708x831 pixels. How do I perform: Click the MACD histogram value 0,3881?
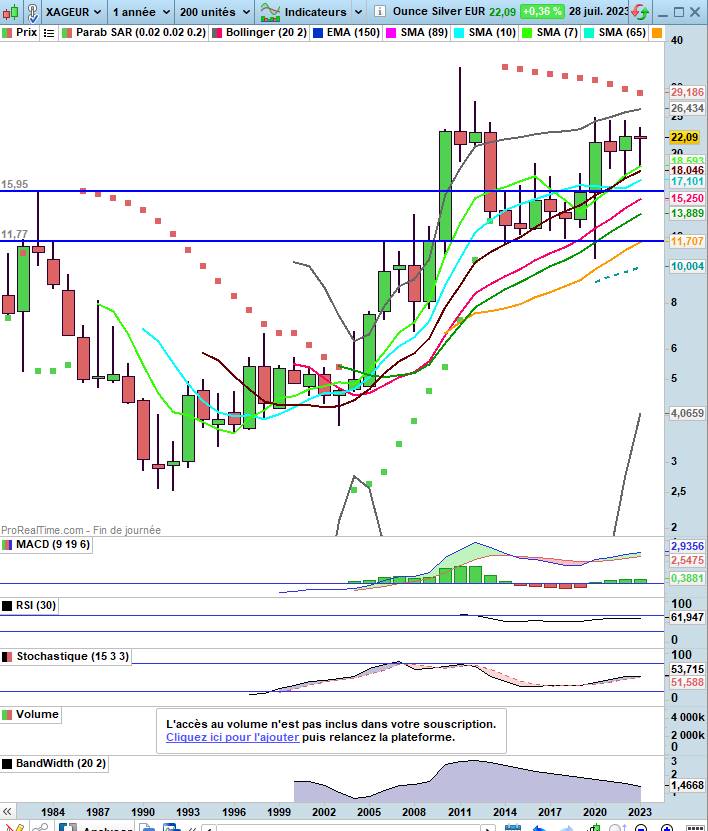click(687, 578)
